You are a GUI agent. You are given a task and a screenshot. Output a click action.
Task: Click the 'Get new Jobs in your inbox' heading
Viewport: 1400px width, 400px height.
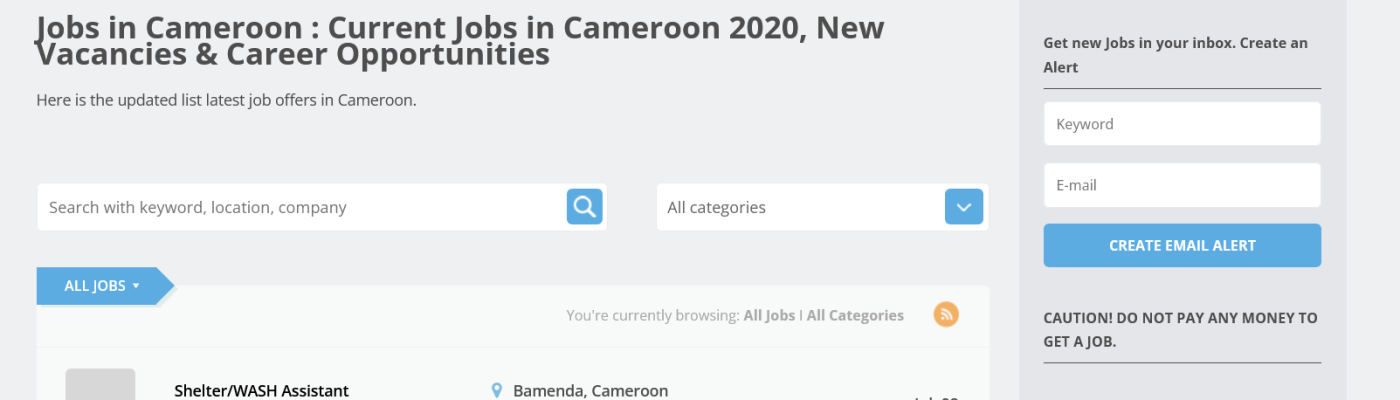(1175, 55)
